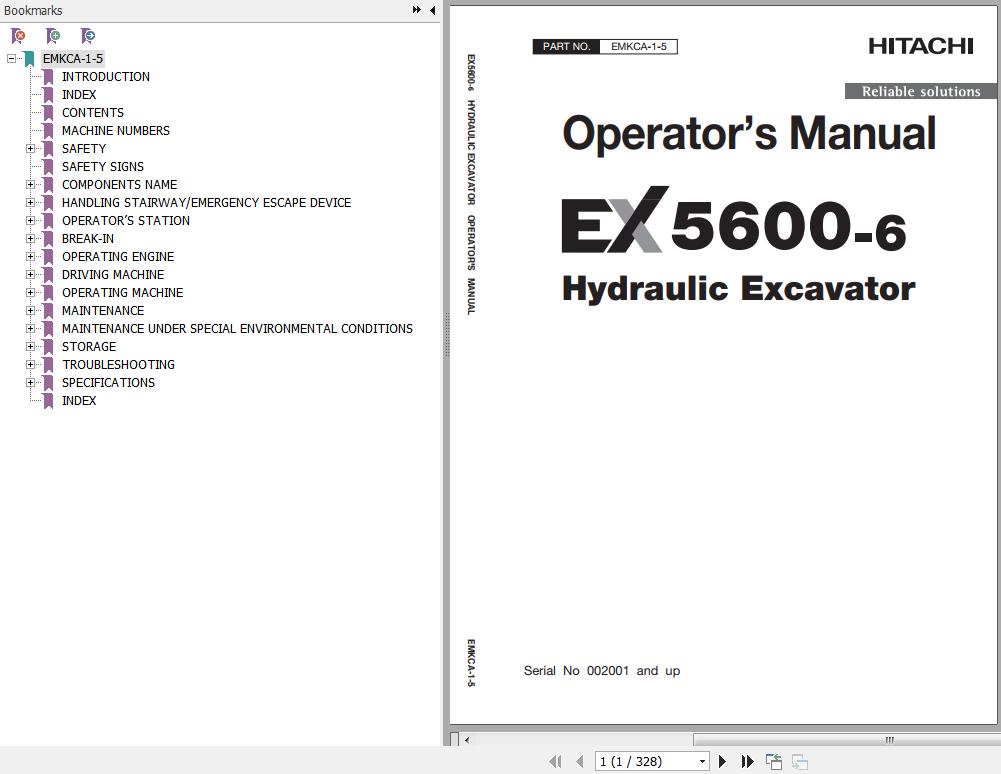Click the double-arrow panel options icon
1001x774 pixels.
(416, 10)
